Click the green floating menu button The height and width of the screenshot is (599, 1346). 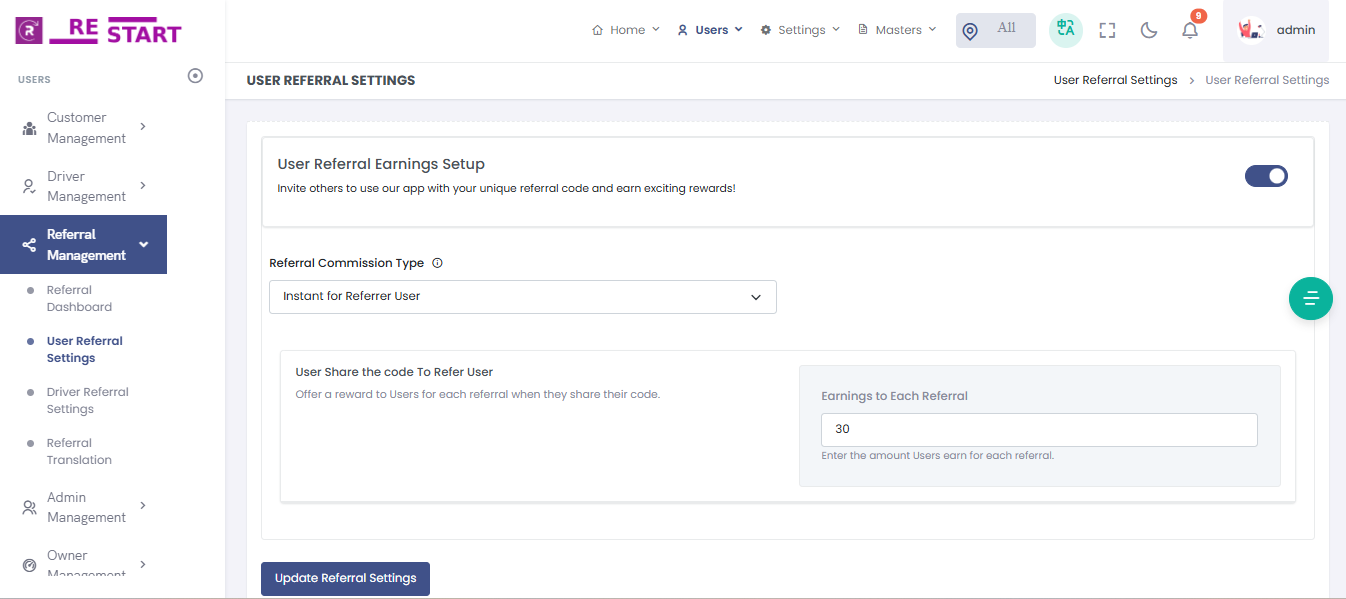point(1311,298)
